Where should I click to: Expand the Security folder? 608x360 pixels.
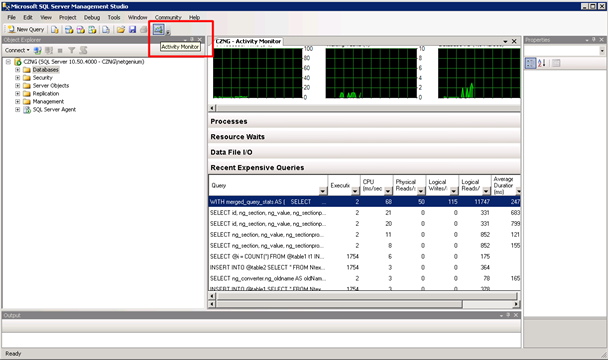[17, 78]
